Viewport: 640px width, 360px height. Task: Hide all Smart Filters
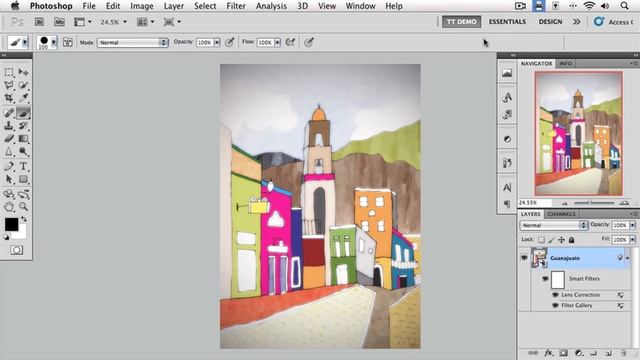pyautogui.click(x=545, y=278)
